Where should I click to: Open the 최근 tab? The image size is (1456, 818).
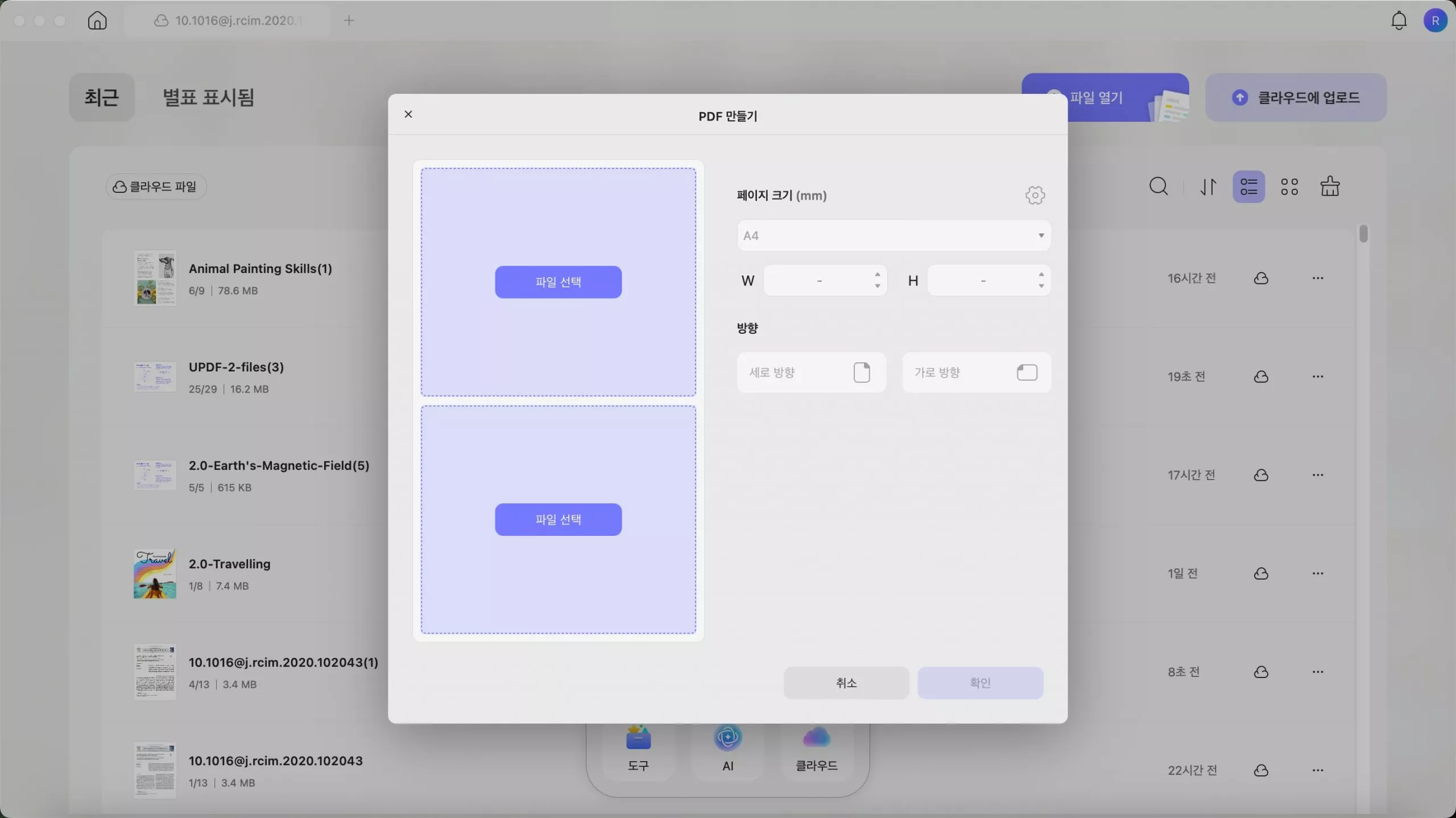tap(102, 97)
